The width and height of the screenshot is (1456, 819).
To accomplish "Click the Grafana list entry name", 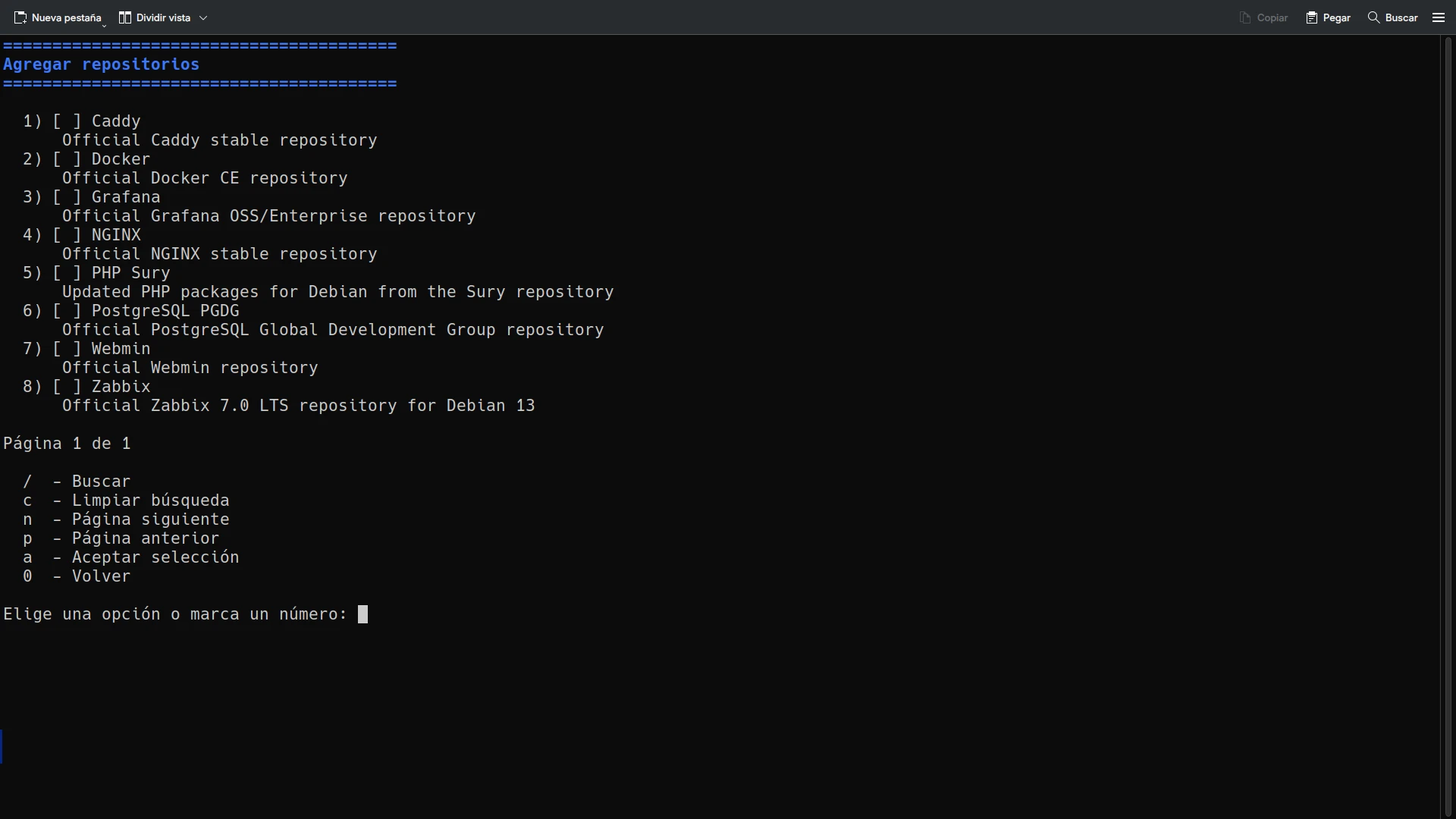I will point(126,197).
